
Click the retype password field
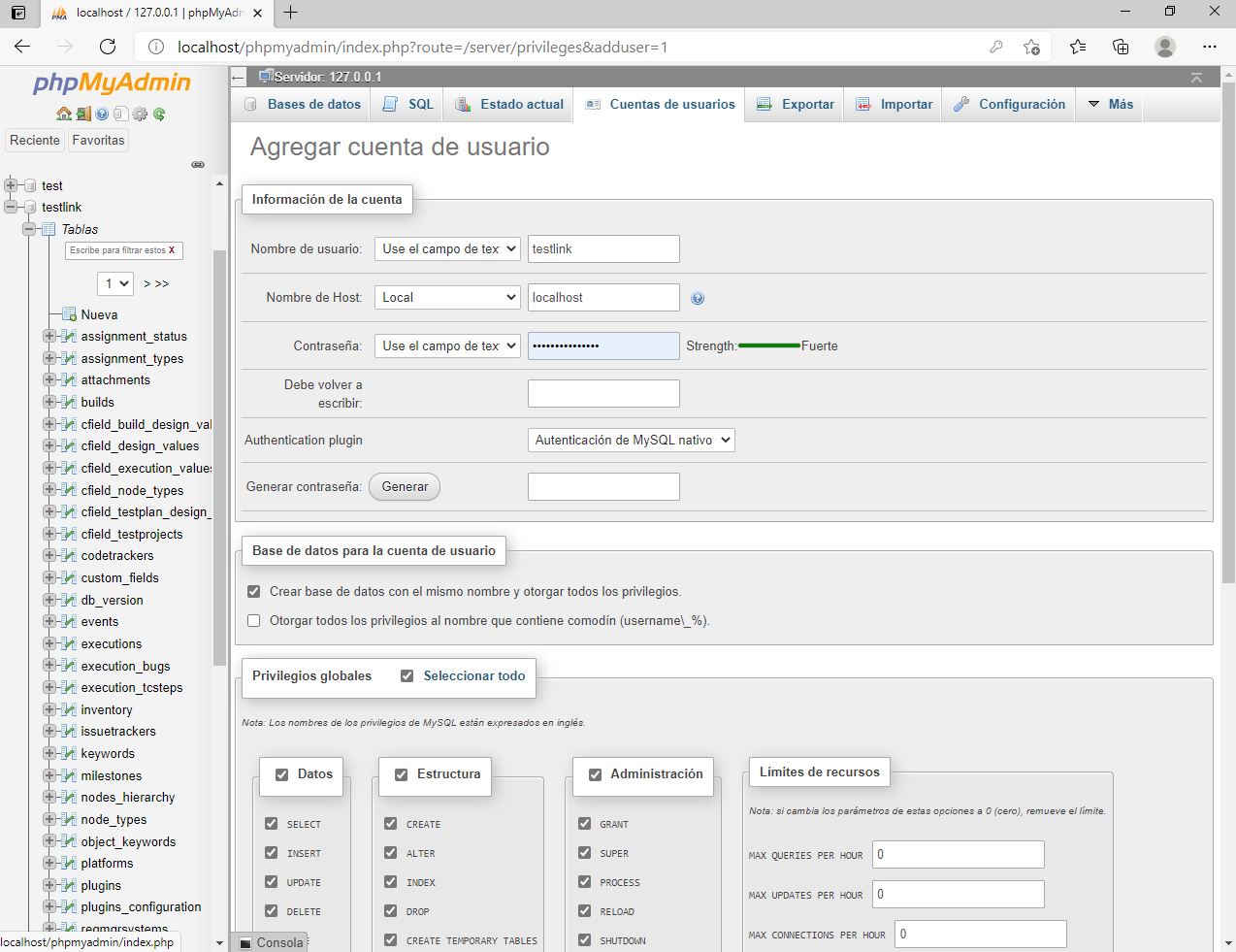point(603,393)
